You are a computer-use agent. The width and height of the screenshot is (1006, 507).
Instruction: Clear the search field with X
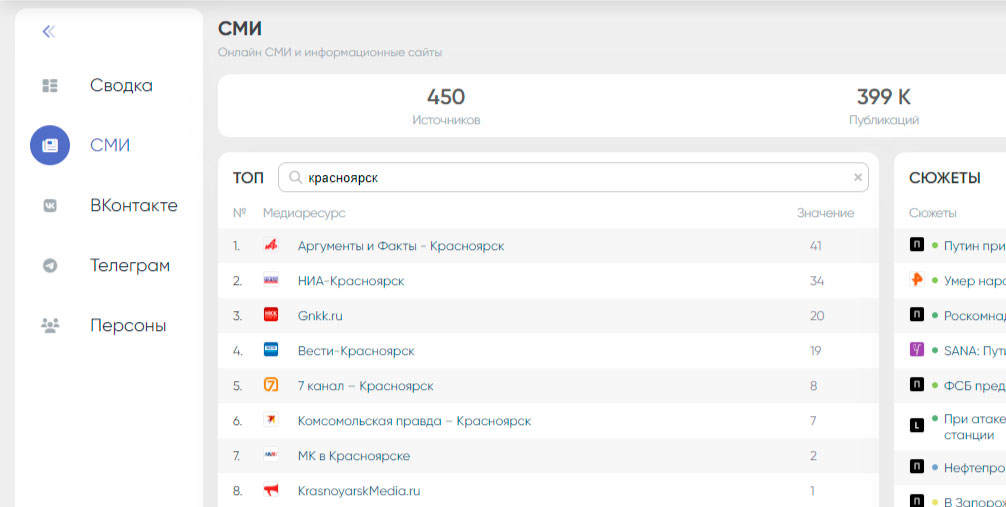pyautogui.click(x=857, y=178)
